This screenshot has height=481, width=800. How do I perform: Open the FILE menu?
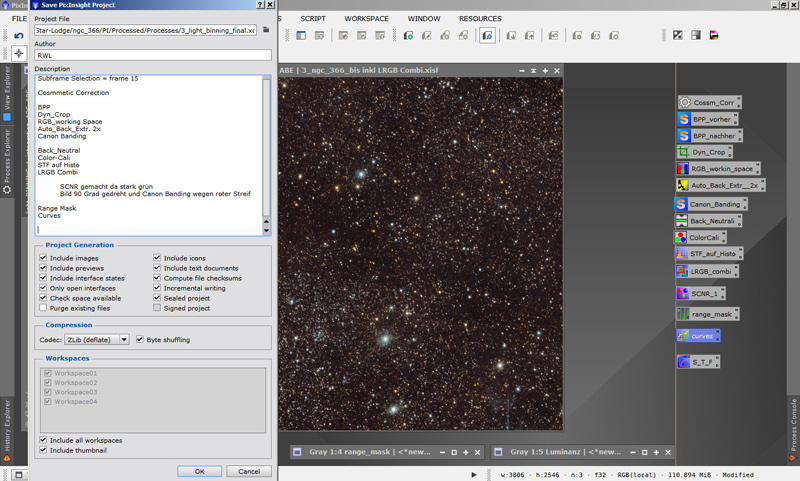(x=19, y=18)
